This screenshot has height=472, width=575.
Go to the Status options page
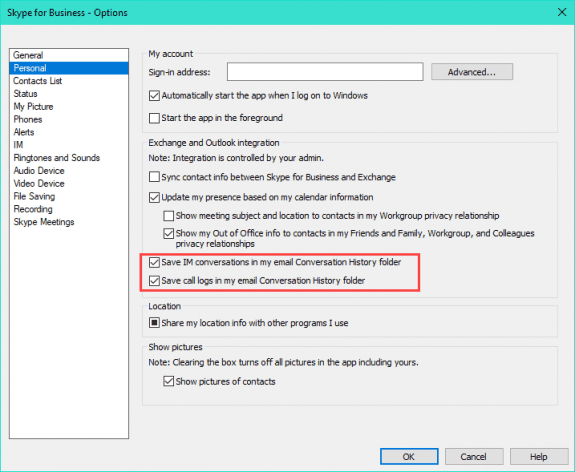pyautogui.click(x=69, y=94)
